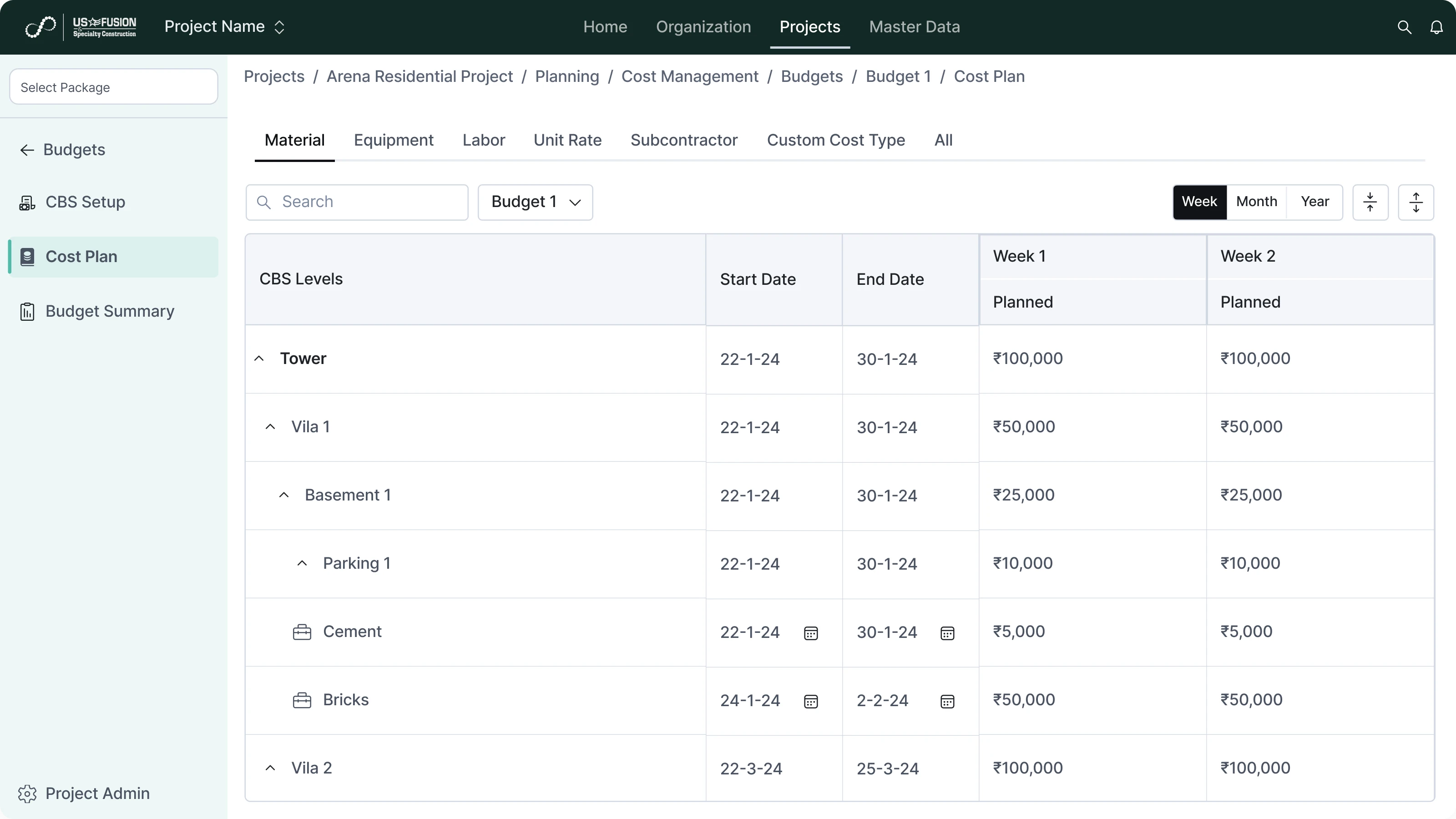This screenshot has width=1456, height=819.
Task: Open the Master Data menu
Action: (914, 26)
